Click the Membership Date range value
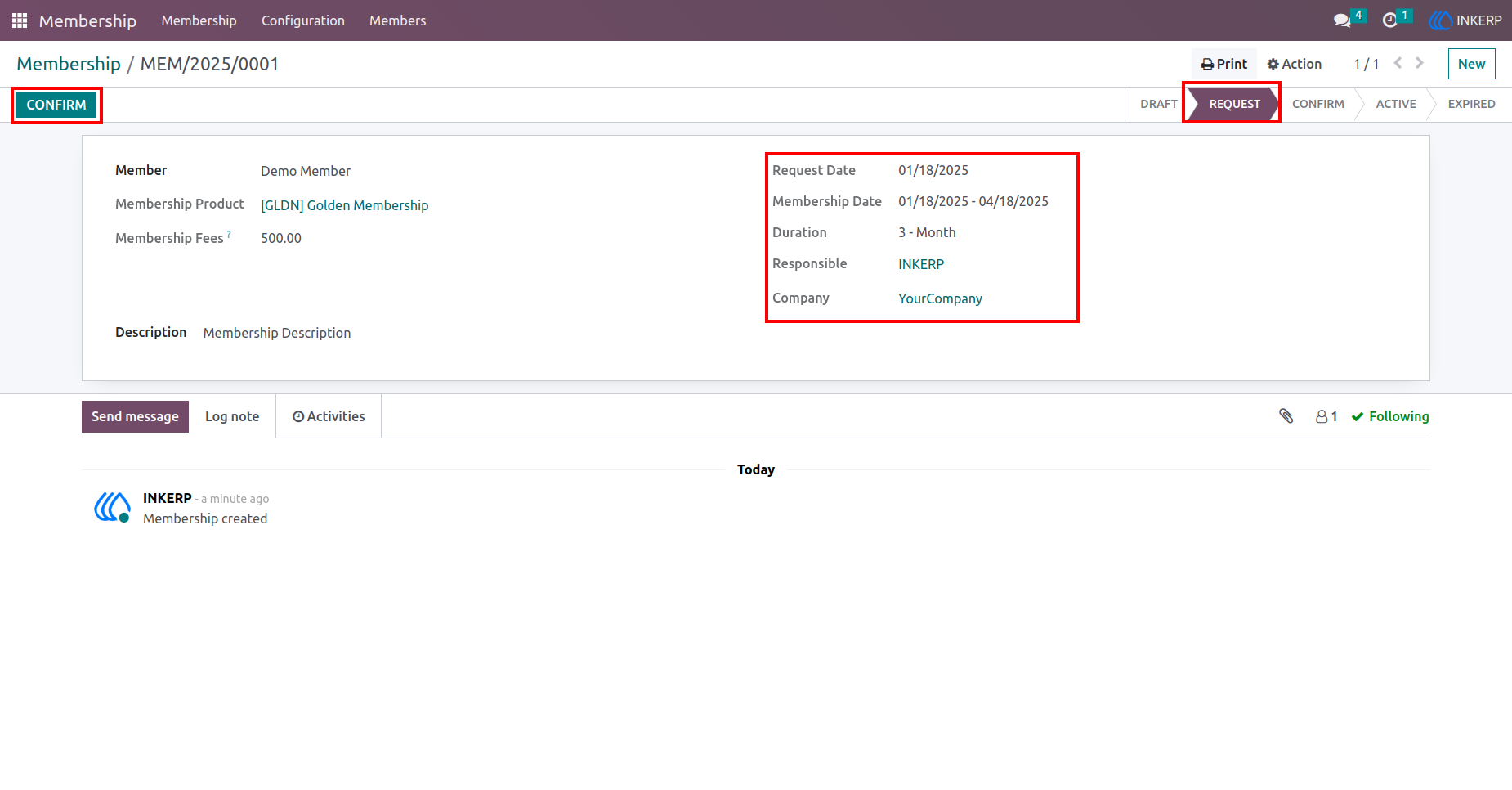The height and width of the screenshot is (790, 1512). (973, 201)
